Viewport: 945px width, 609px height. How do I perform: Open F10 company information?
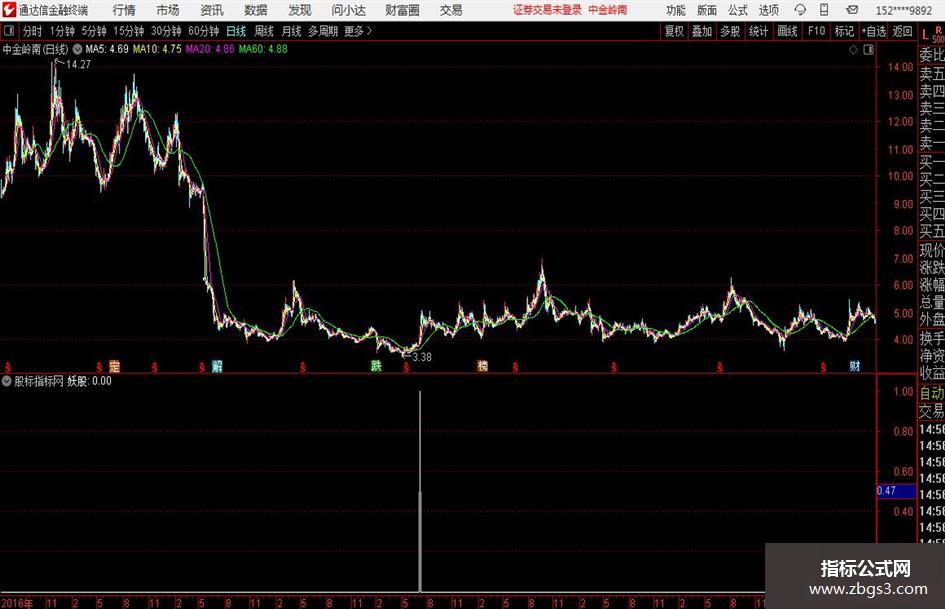(x=816, y=31)
